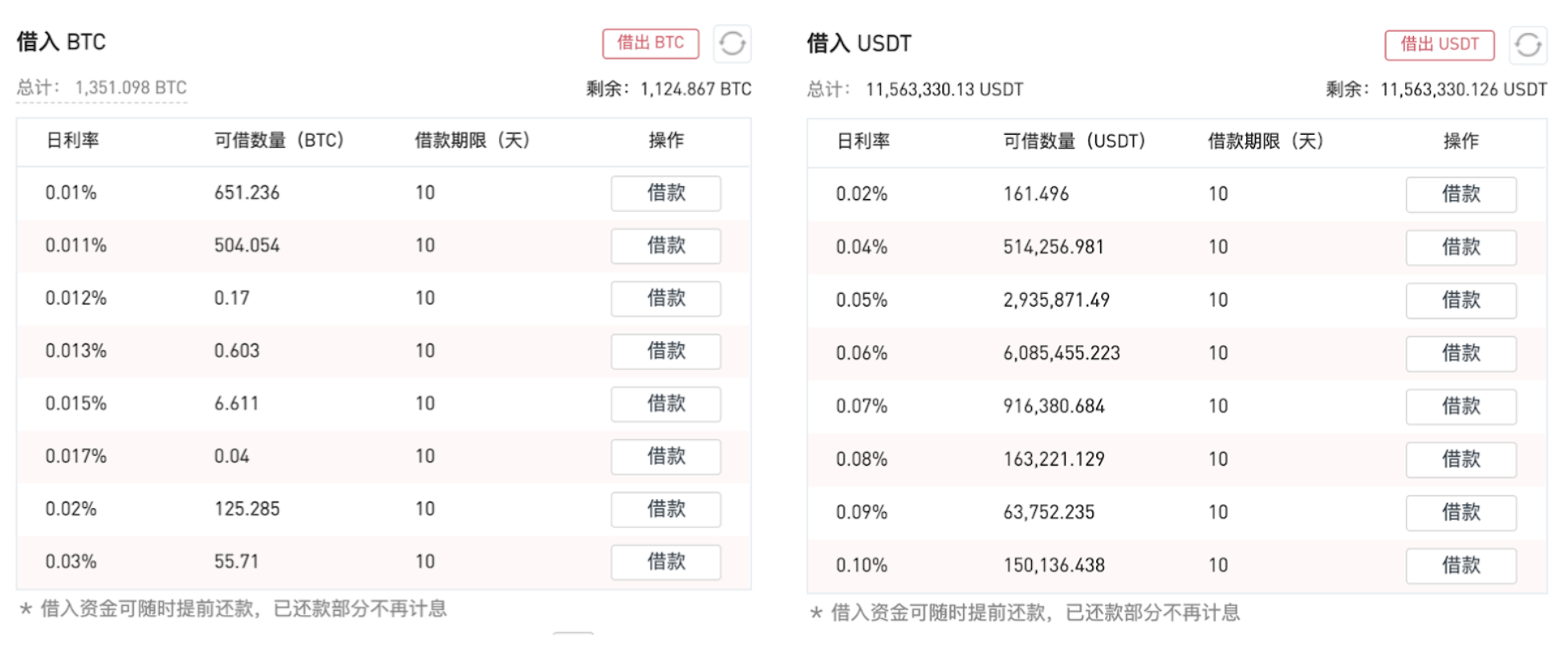
Task: Borrow BTC at 0.015% daily rate
Action: pos(665,404)
